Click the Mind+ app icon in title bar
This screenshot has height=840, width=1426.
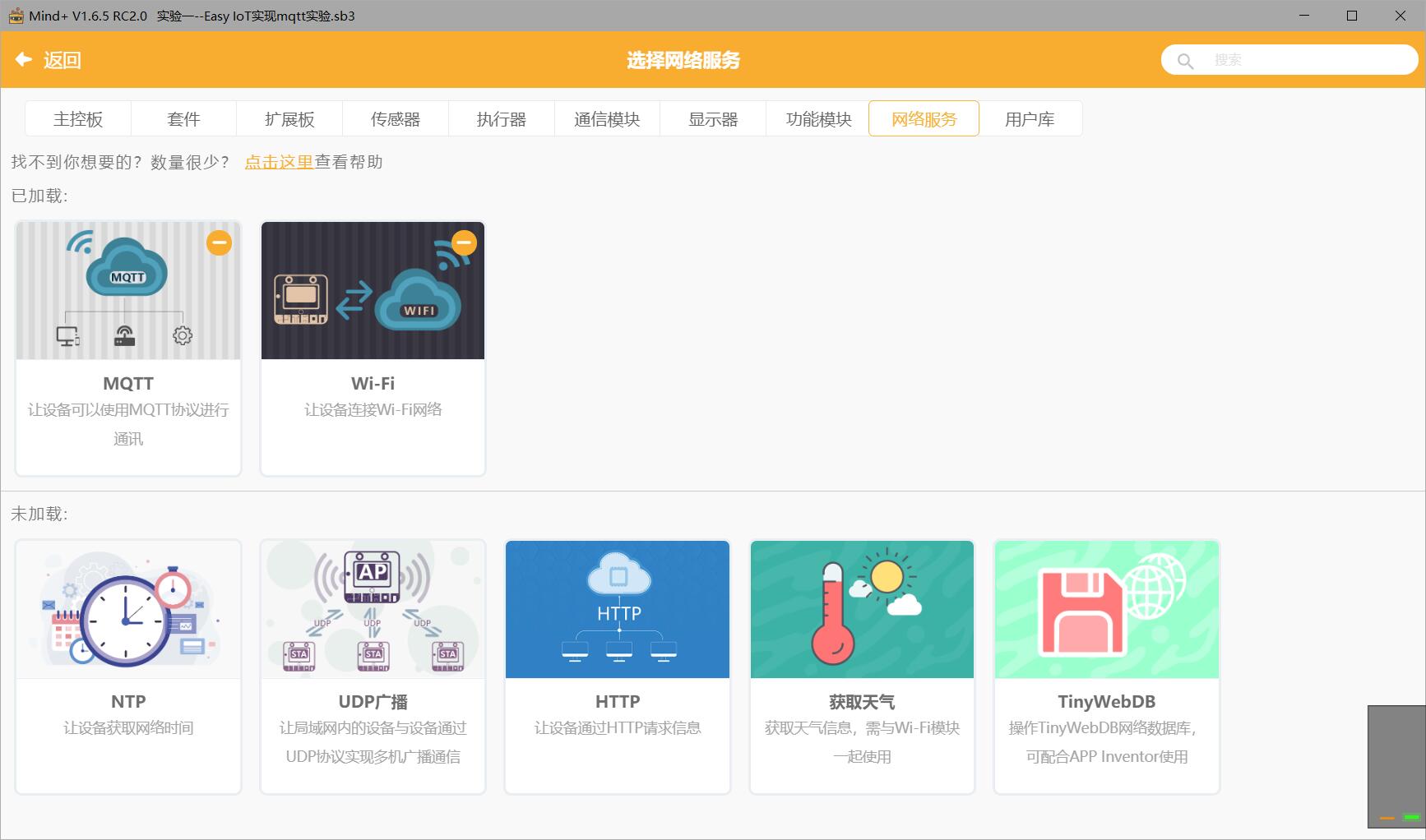[x=16, y=16]
